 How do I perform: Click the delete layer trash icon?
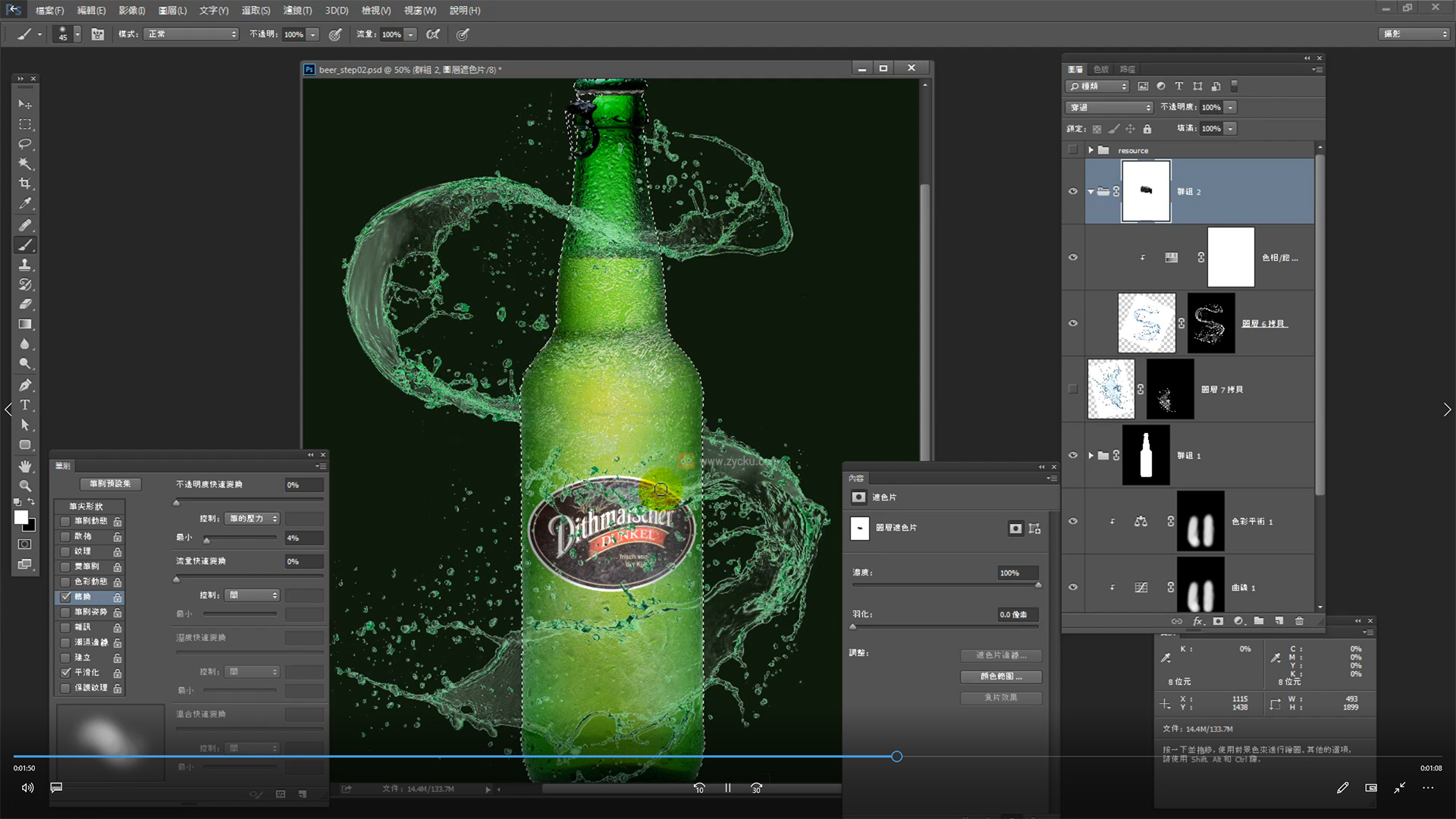[x=1299, y=621]
